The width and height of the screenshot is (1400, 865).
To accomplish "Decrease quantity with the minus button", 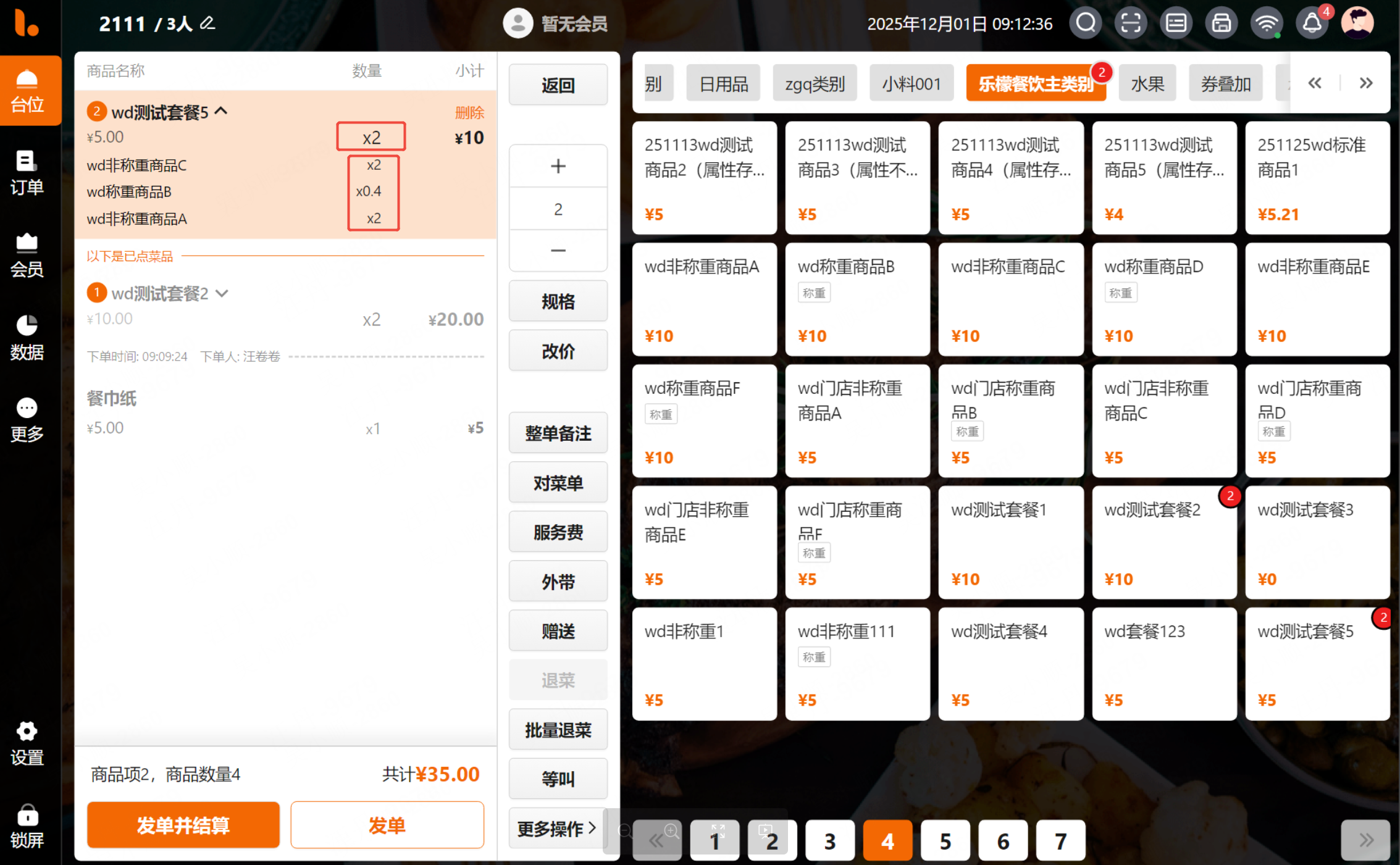I will [x=558, y=251].
